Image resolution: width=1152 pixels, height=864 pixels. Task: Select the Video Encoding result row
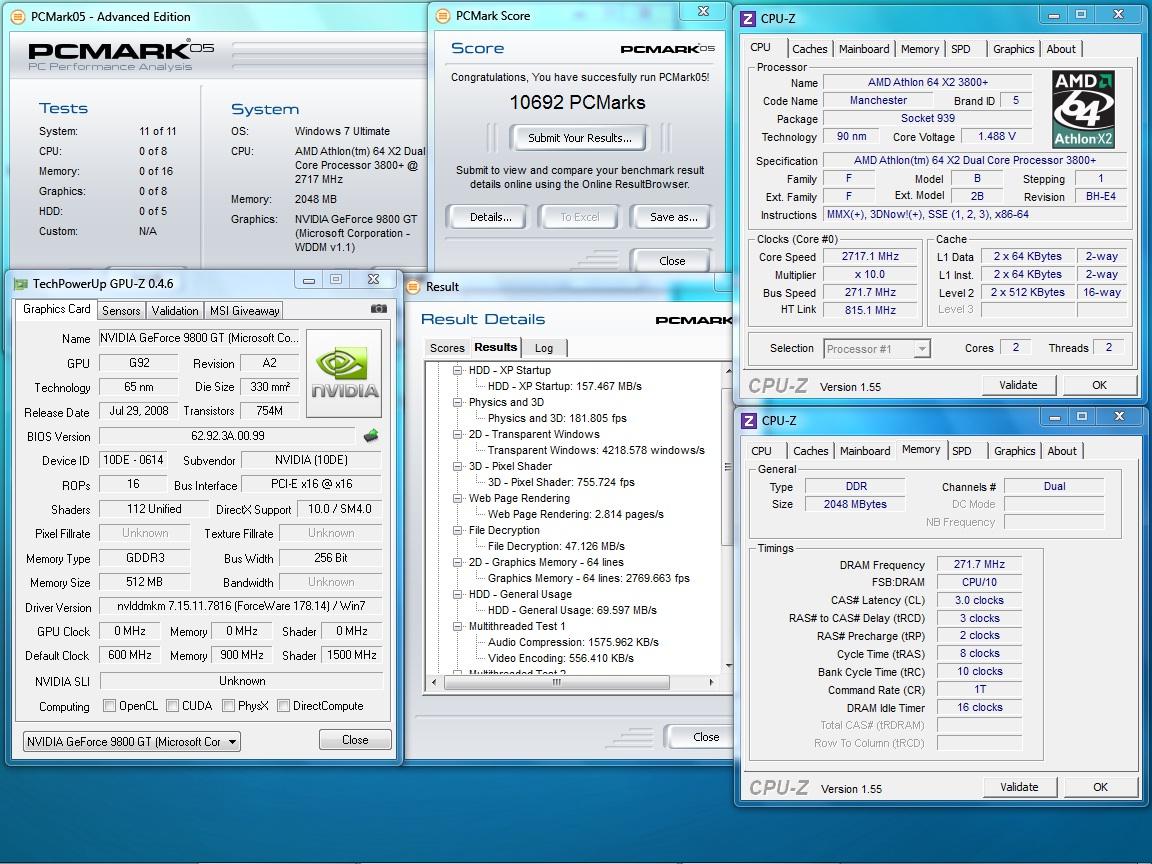click(x=561, y=658)
